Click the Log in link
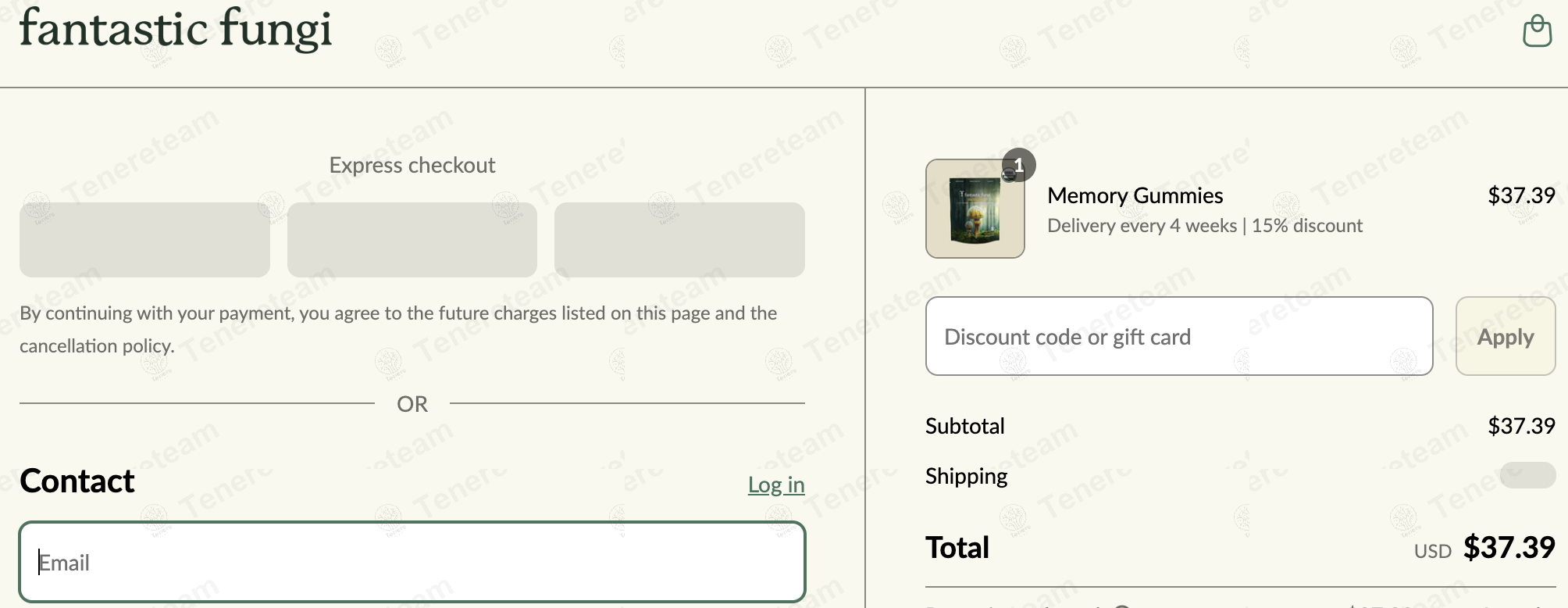This screenshot has width=1568, height=608. 776,485
